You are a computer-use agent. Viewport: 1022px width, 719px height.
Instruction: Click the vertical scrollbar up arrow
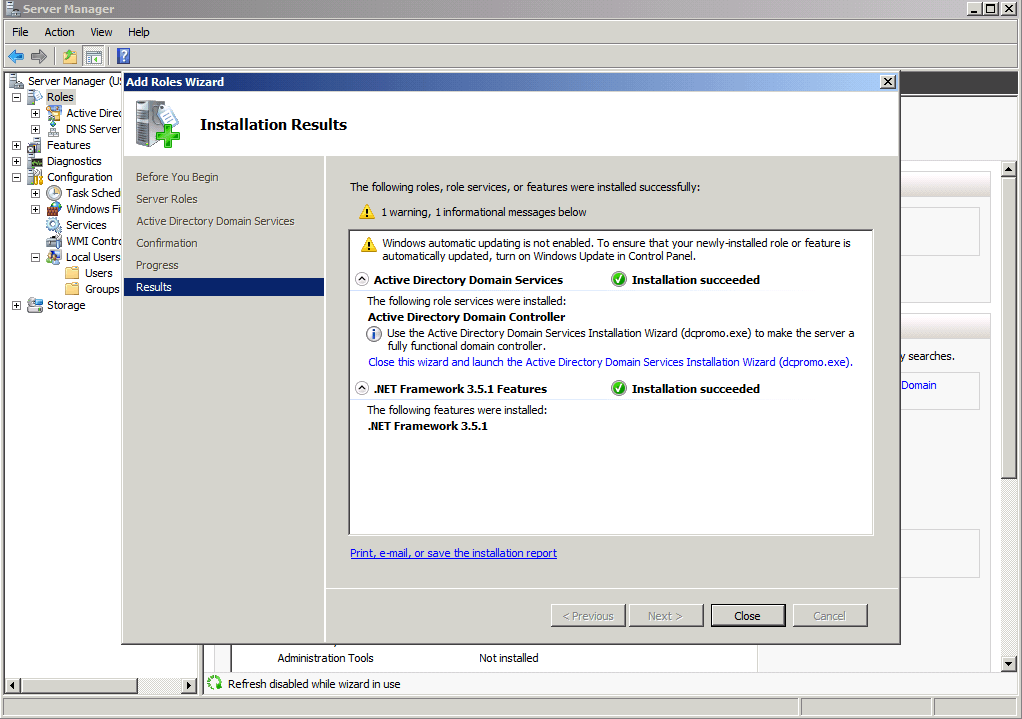[x=1008, y=169]
